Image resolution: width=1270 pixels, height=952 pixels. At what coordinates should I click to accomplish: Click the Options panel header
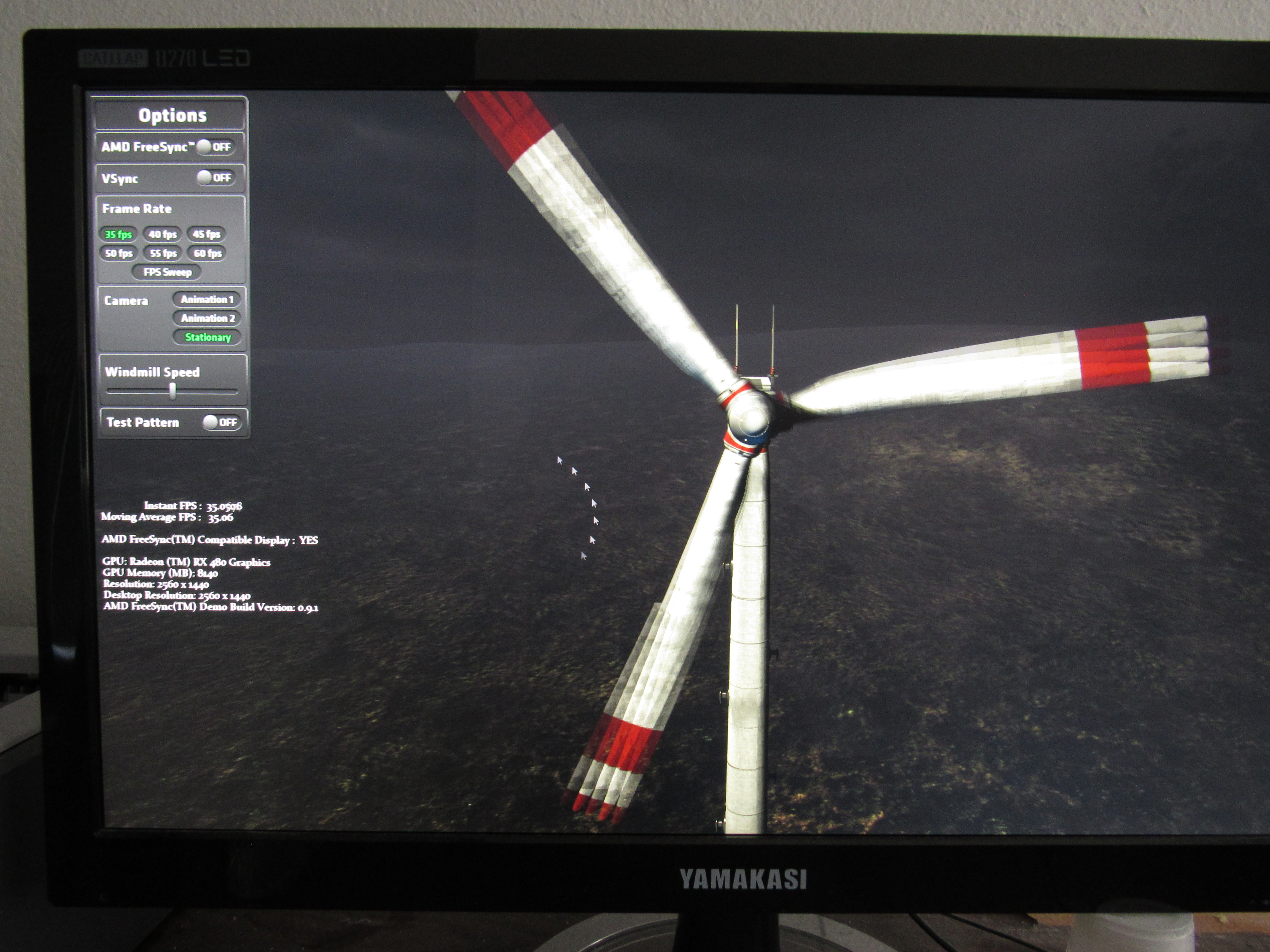[172, 115]
